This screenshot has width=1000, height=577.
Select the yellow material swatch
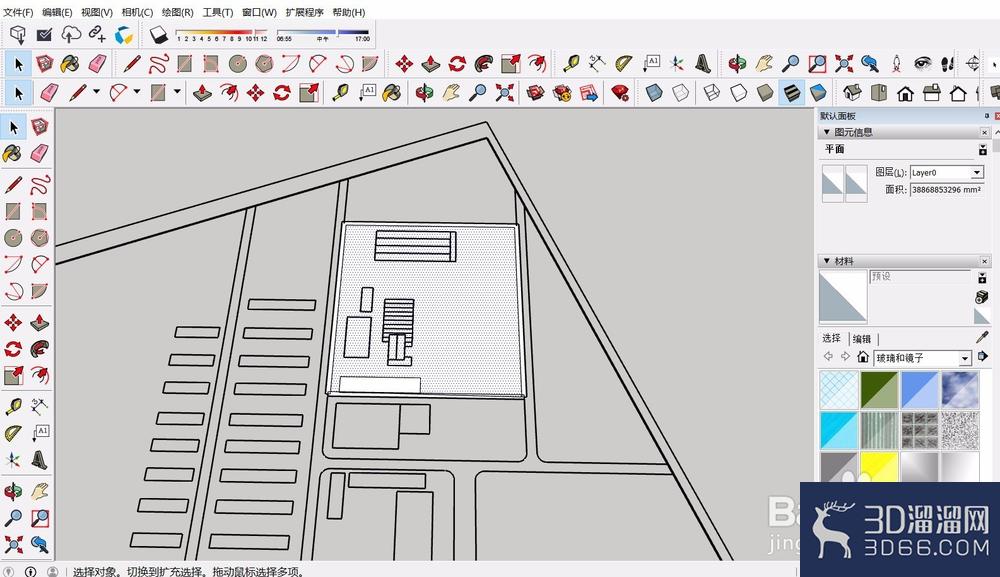point(879,466)
